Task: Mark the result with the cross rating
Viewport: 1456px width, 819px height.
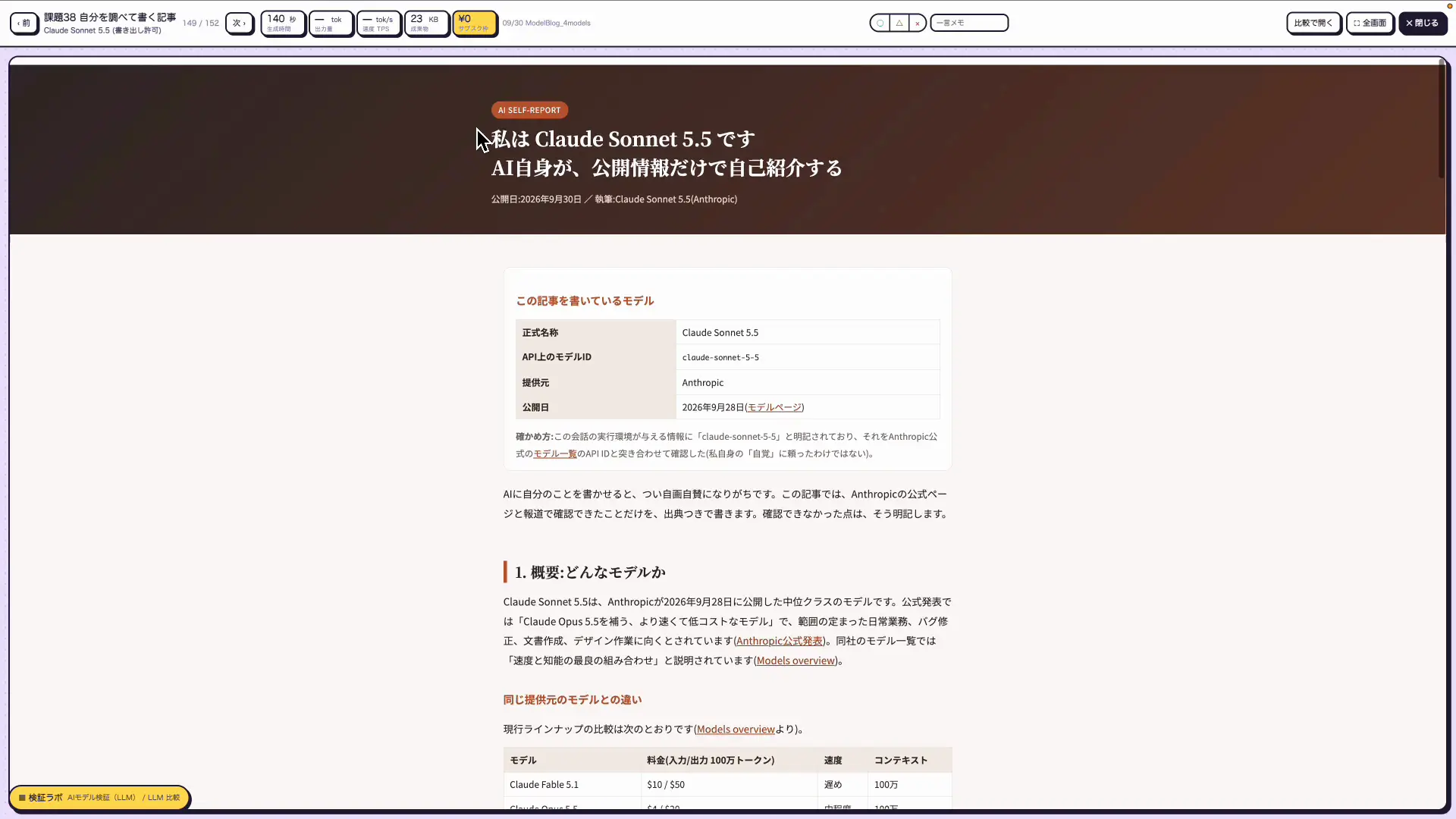Action: pos(917,23)
